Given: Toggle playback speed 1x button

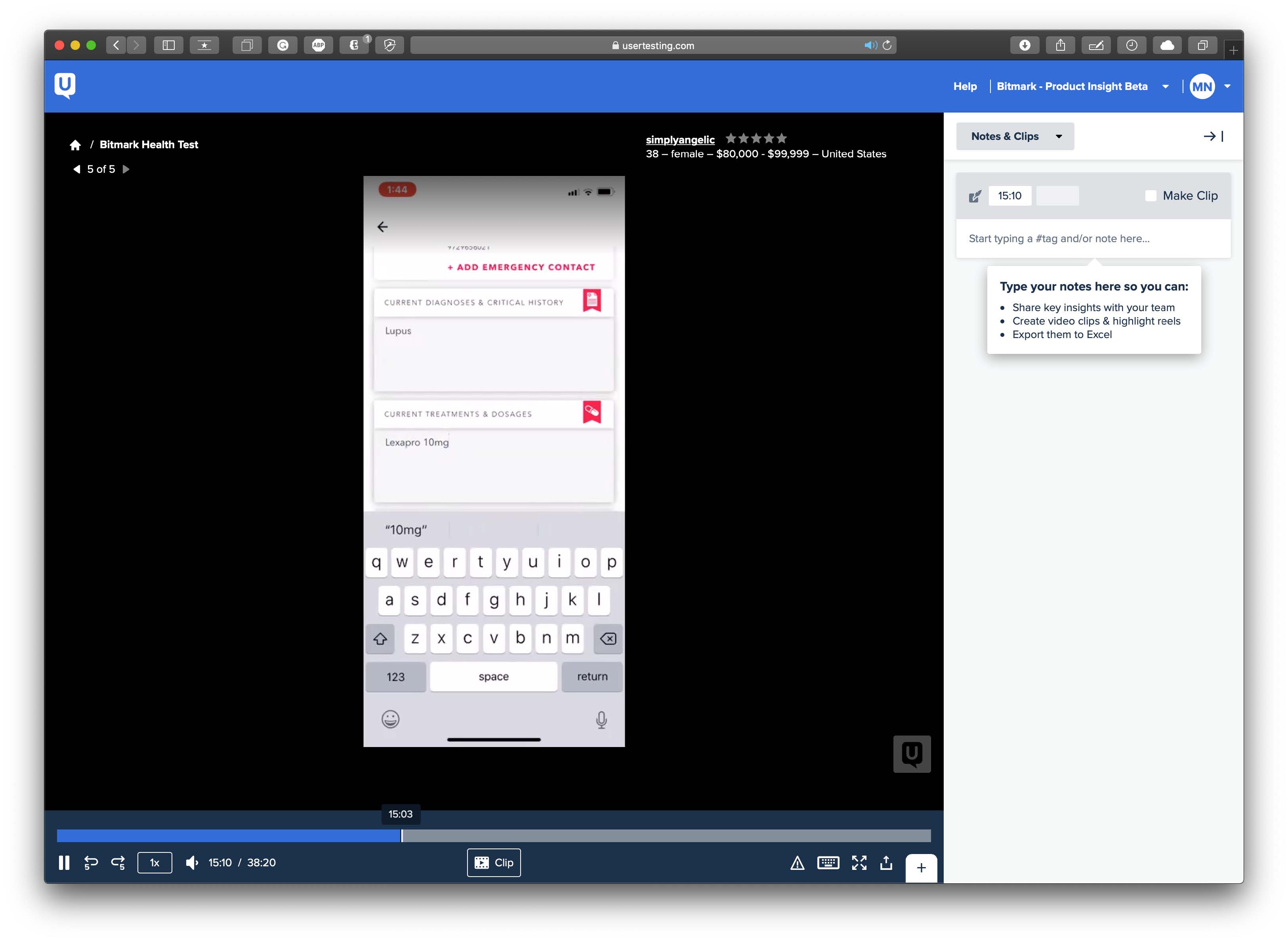Looking at the screenshot, I should click(155, 863).
